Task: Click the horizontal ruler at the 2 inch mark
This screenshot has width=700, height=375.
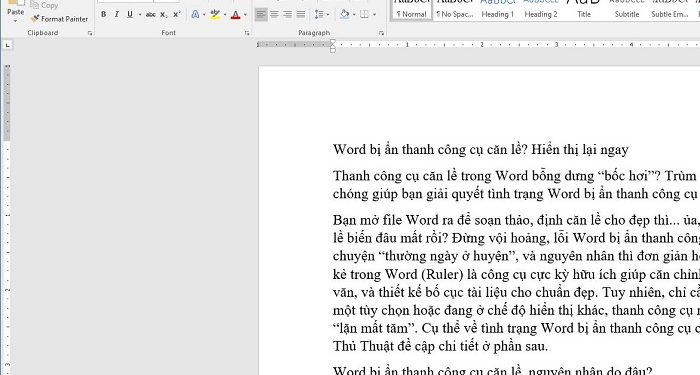Action: (x=482, y=45)
